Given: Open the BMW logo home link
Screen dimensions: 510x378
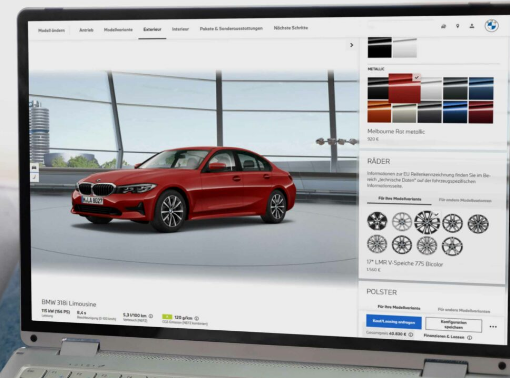Looking at the screenshot, I should tap(491, 26).
